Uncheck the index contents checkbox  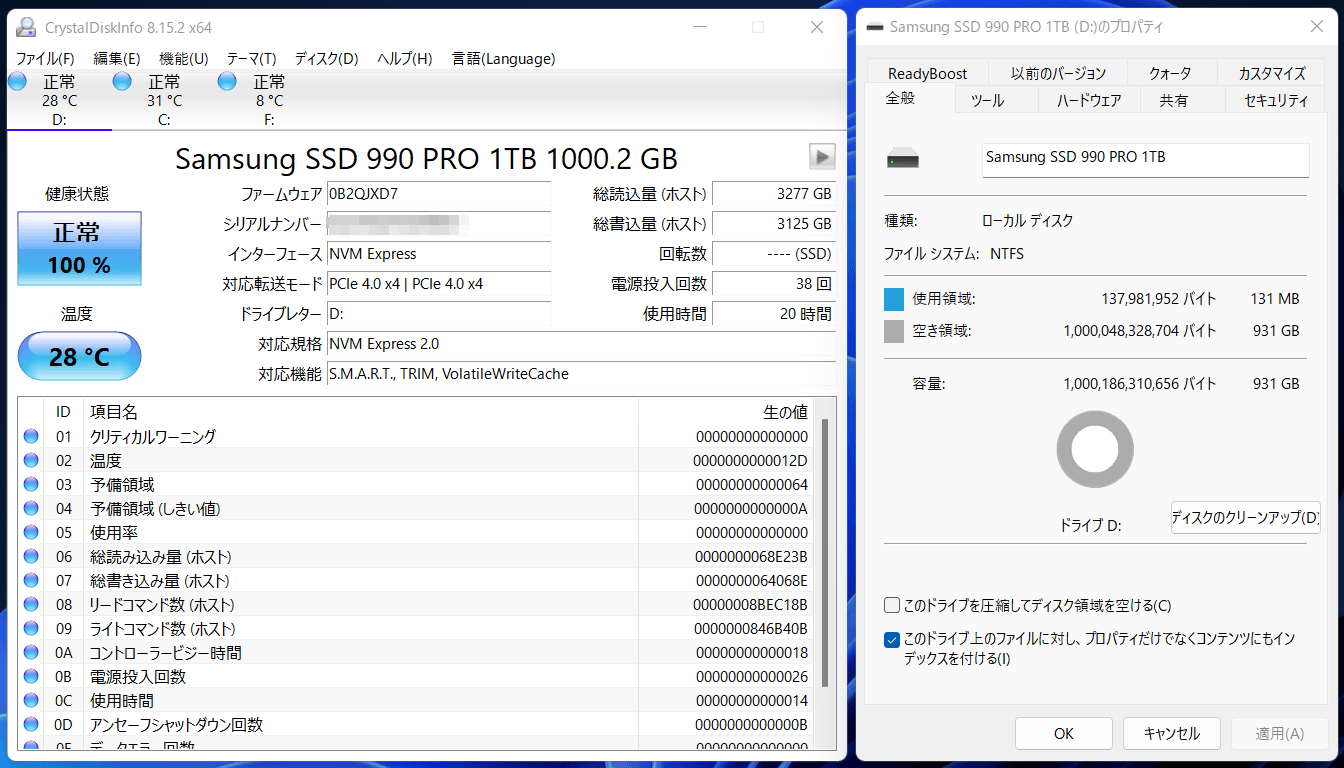click(x=892, y=639)
